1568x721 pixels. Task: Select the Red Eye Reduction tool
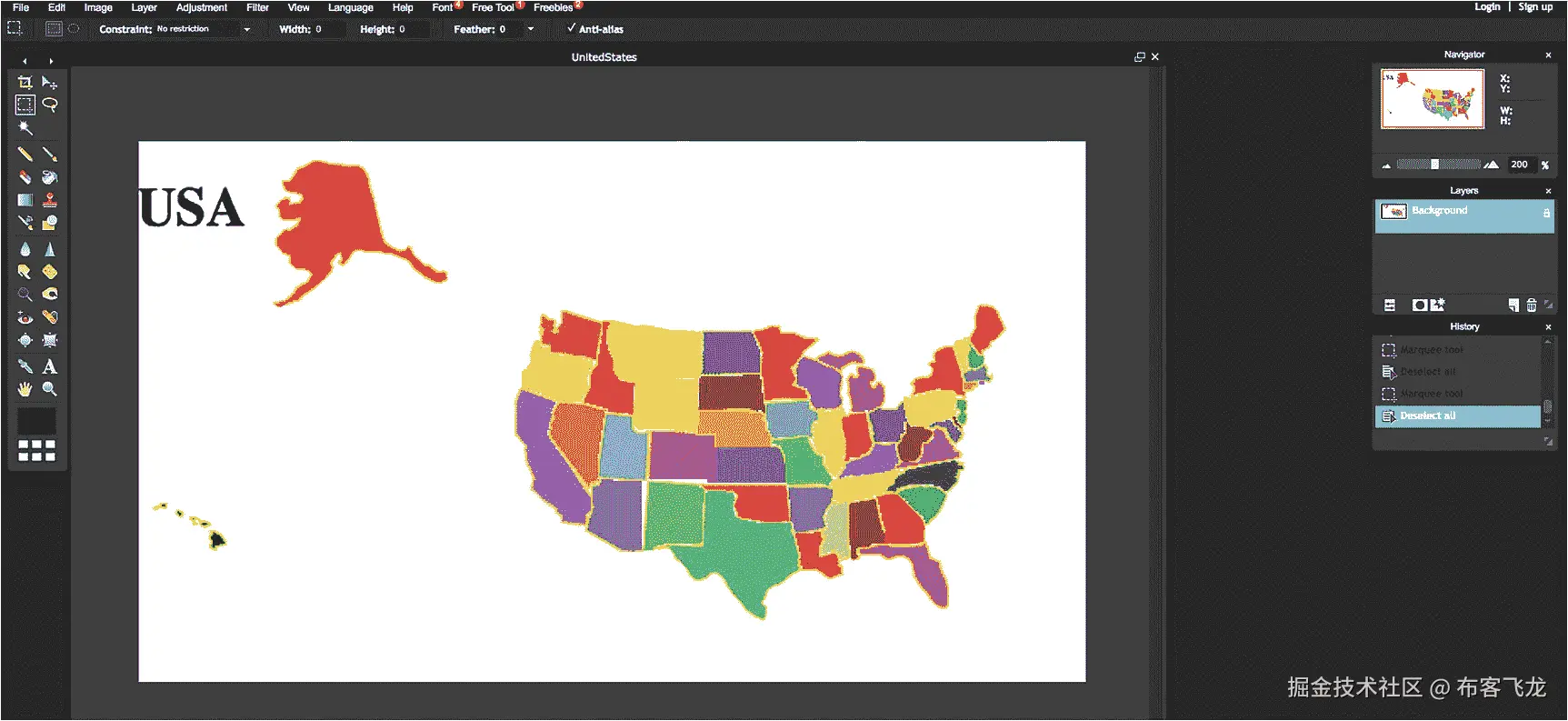[25, 317]
